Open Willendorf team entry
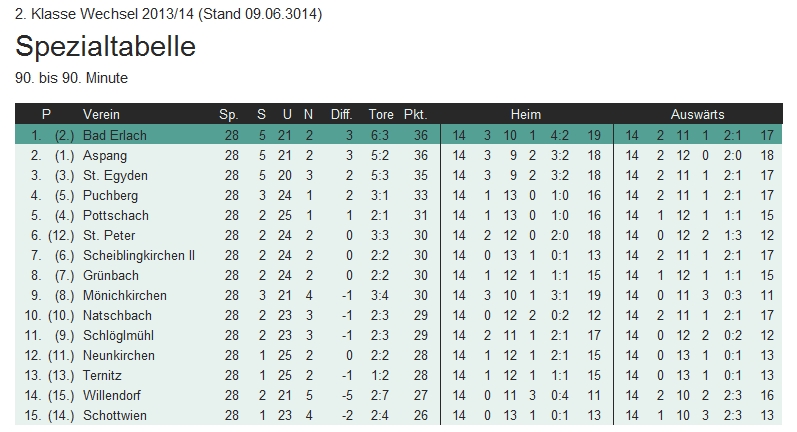Screen dimensions: 797x432 [x=114, y=396]
